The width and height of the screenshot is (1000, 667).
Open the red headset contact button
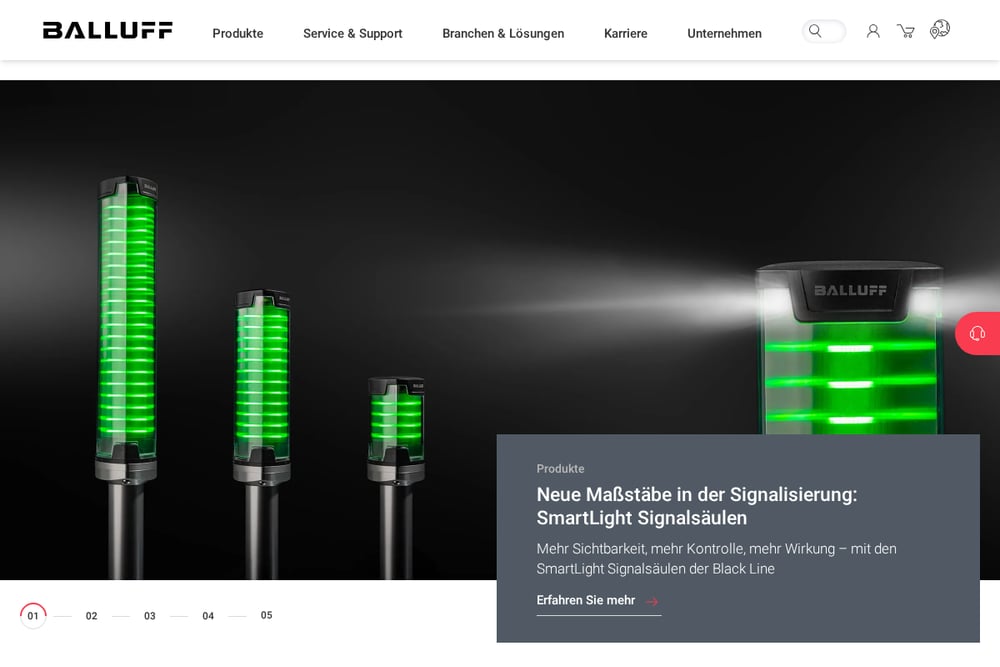pyautogui.click(x=977, y=334)
